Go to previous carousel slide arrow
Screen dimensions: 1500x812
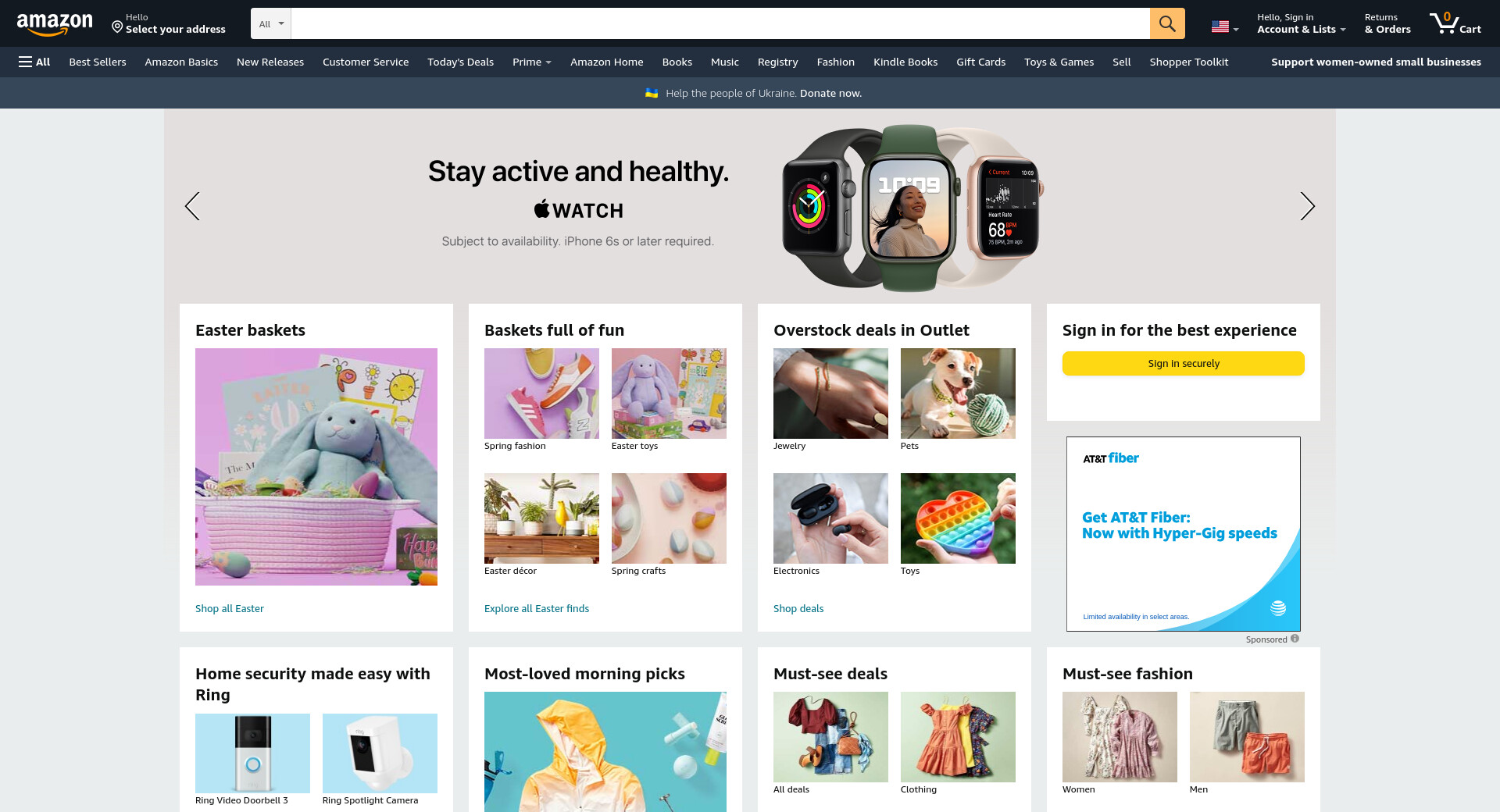pyautogui.click(x=192, y=206)
